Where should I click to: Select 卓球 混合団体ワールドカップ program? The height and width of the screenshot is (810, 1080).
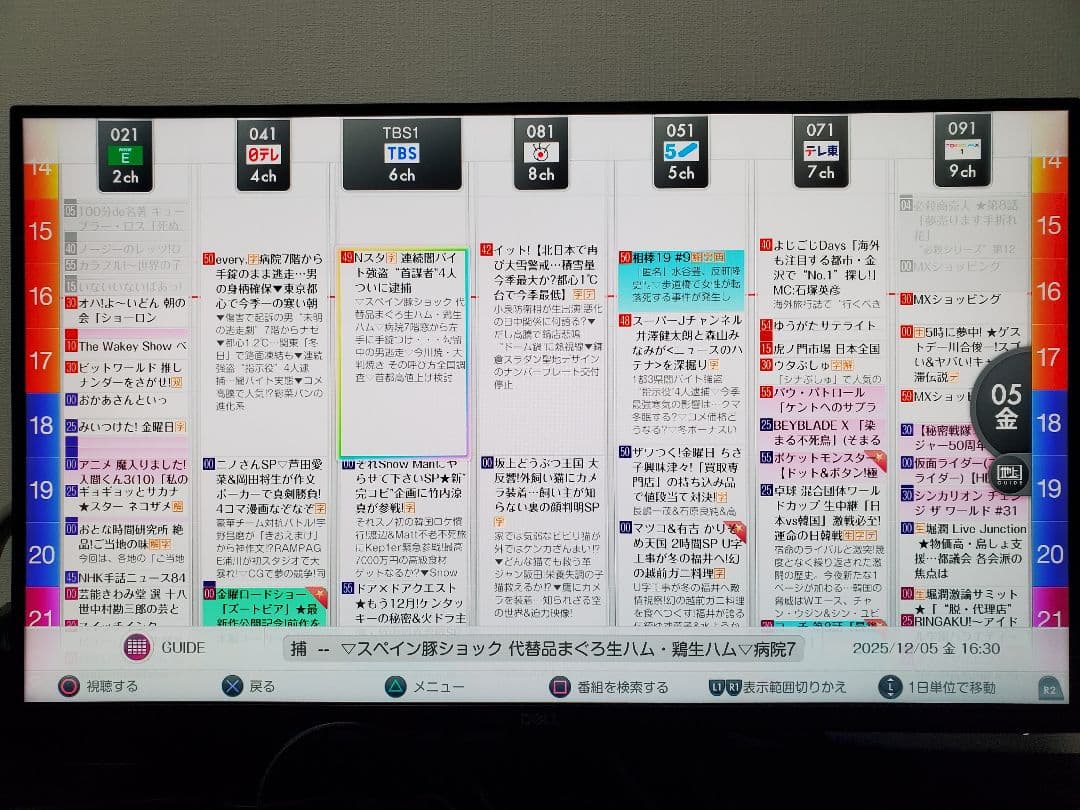click(x=820, y=551)
